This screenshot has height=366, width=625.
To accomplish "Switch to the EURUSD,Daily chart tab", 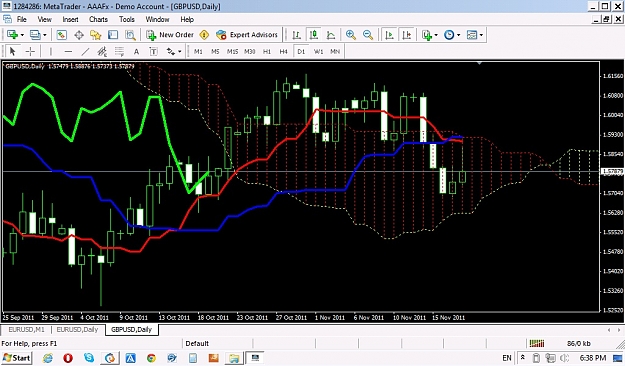I will (x=77, y=330).
